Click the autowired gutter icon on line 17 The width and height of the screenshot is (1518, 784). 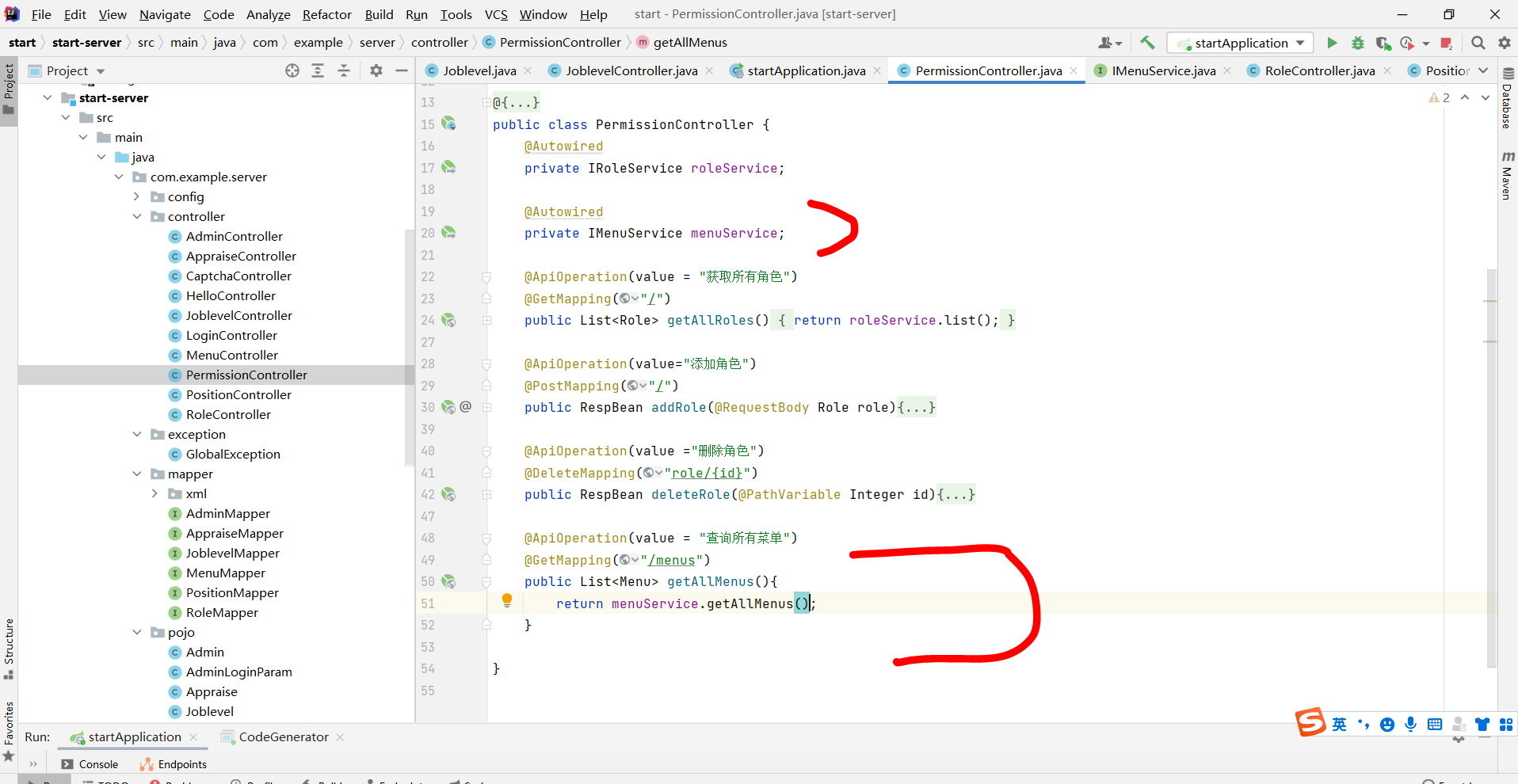448,167
